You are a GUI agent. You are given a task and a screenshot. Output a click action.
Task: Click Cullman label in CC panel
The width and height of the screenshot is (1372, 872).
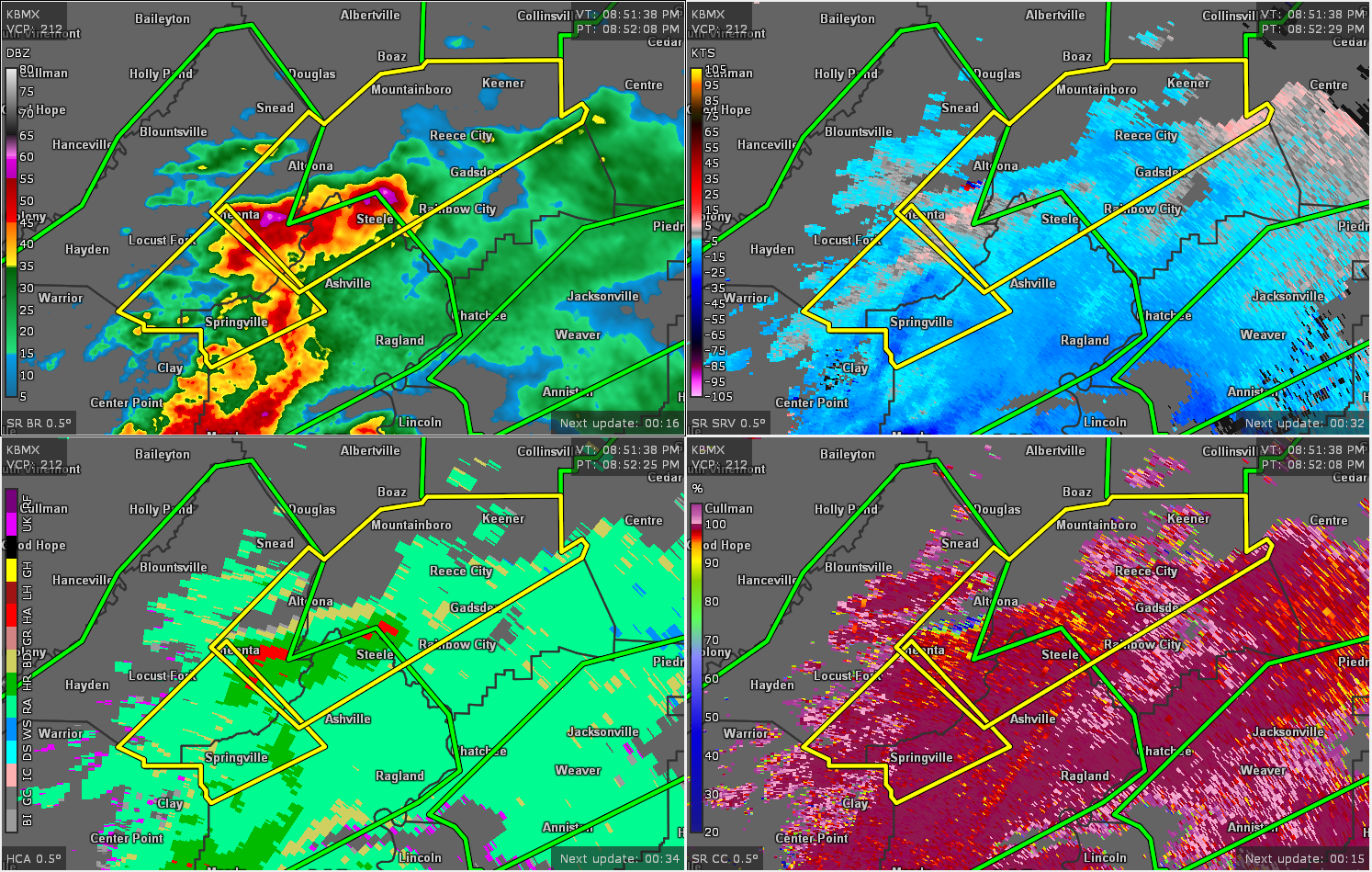(728, 508)
